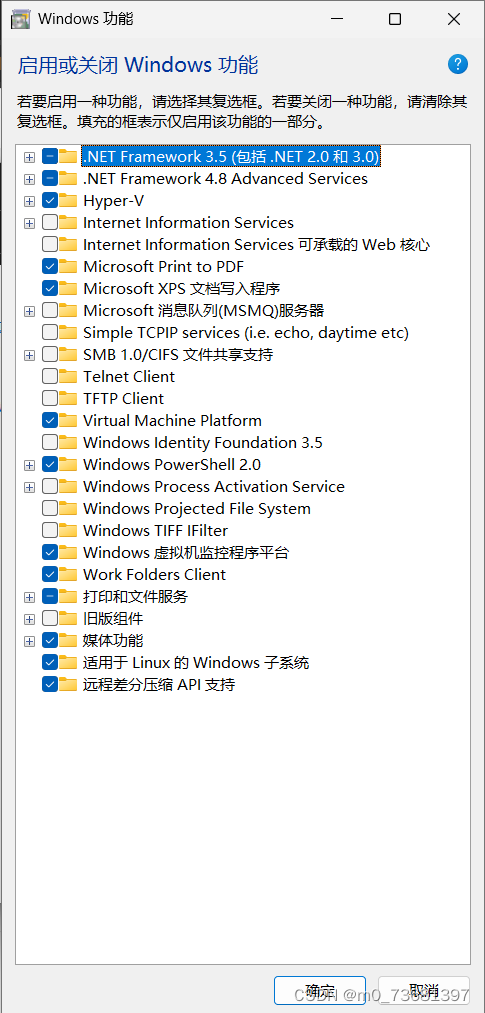Select the 远程差分压缩 API 支持 item
The width and height of the screenshot is (485, 1013).
click(x=159, y=684)
